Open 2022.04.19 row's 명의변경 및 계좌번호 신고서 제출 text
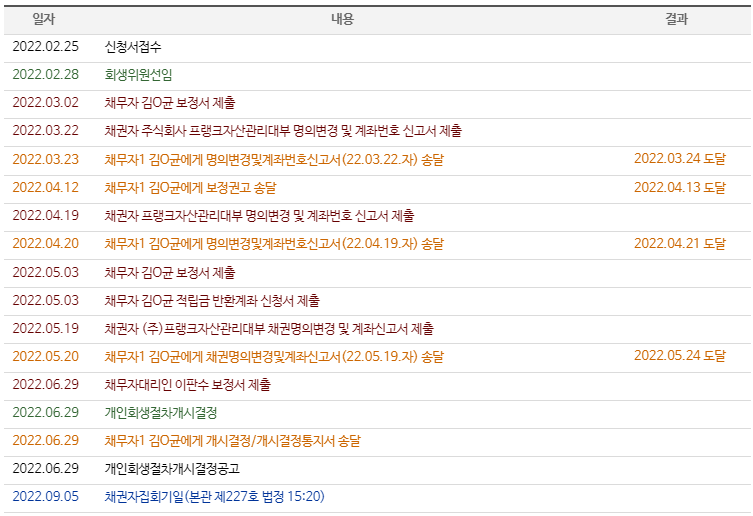This screenshot has height=516, width=753. [329, 216]
